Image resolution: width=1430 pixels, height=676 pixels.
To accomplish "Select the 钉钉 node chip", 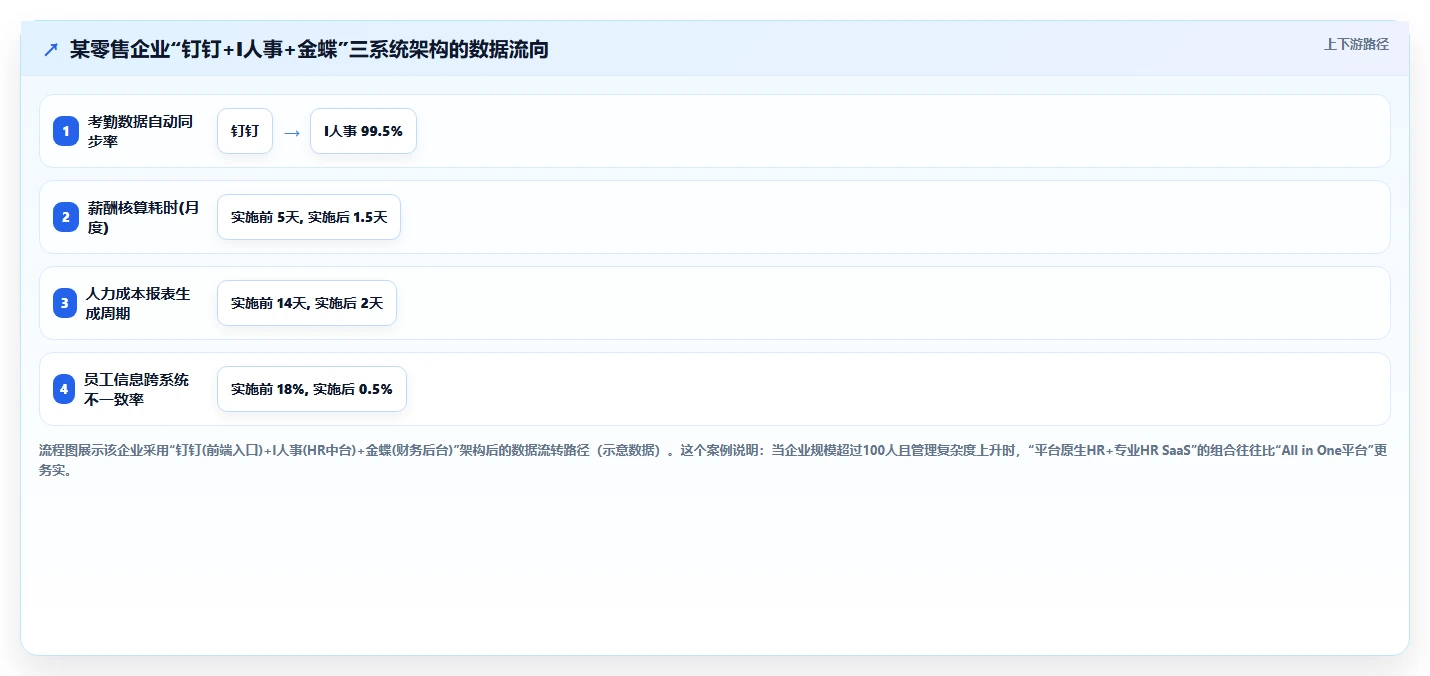I will tap(245, 131).
